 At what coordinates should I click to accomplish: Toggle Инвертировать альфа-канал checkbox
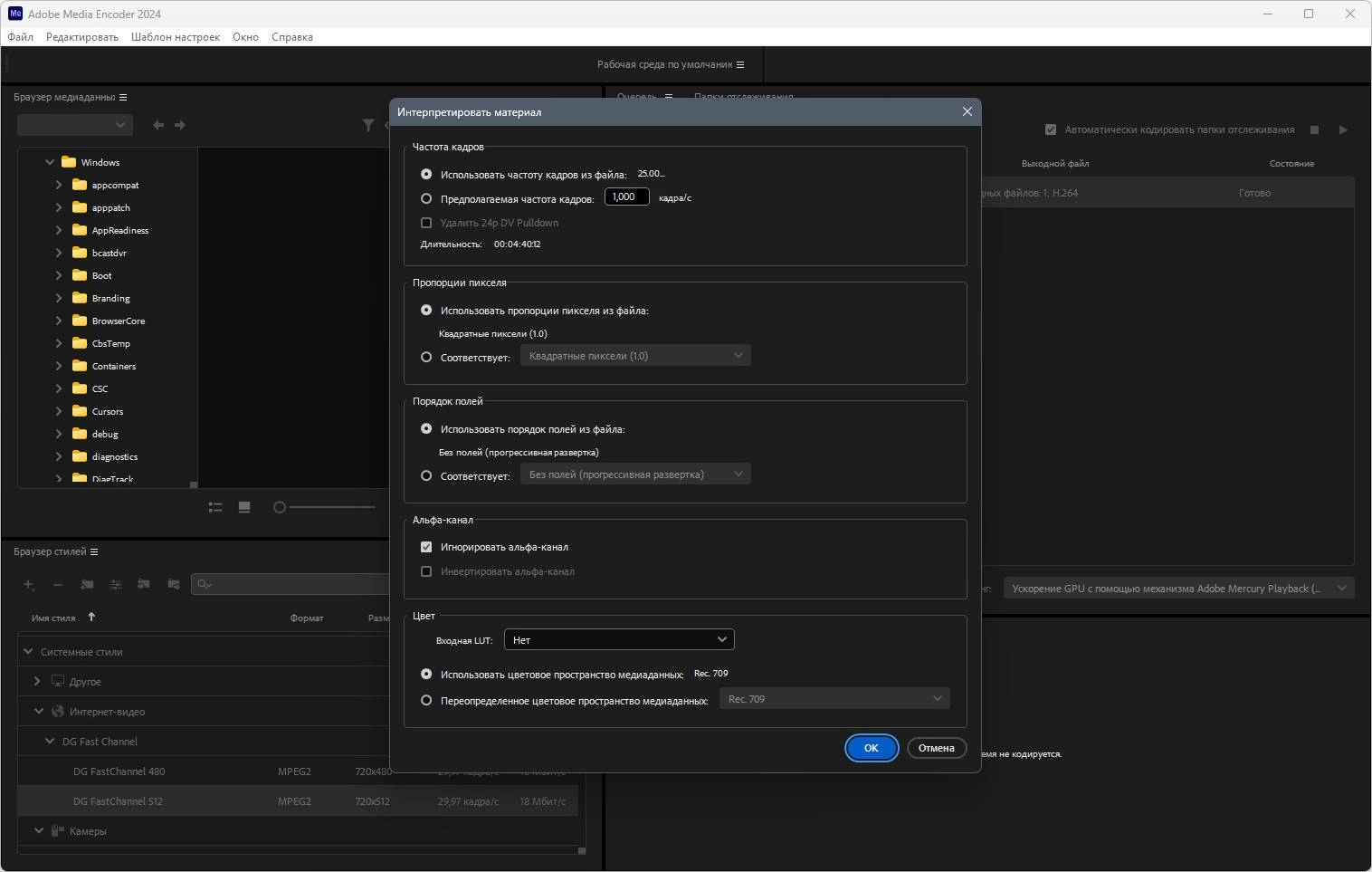pyautogui.click(x=426, y=571)
